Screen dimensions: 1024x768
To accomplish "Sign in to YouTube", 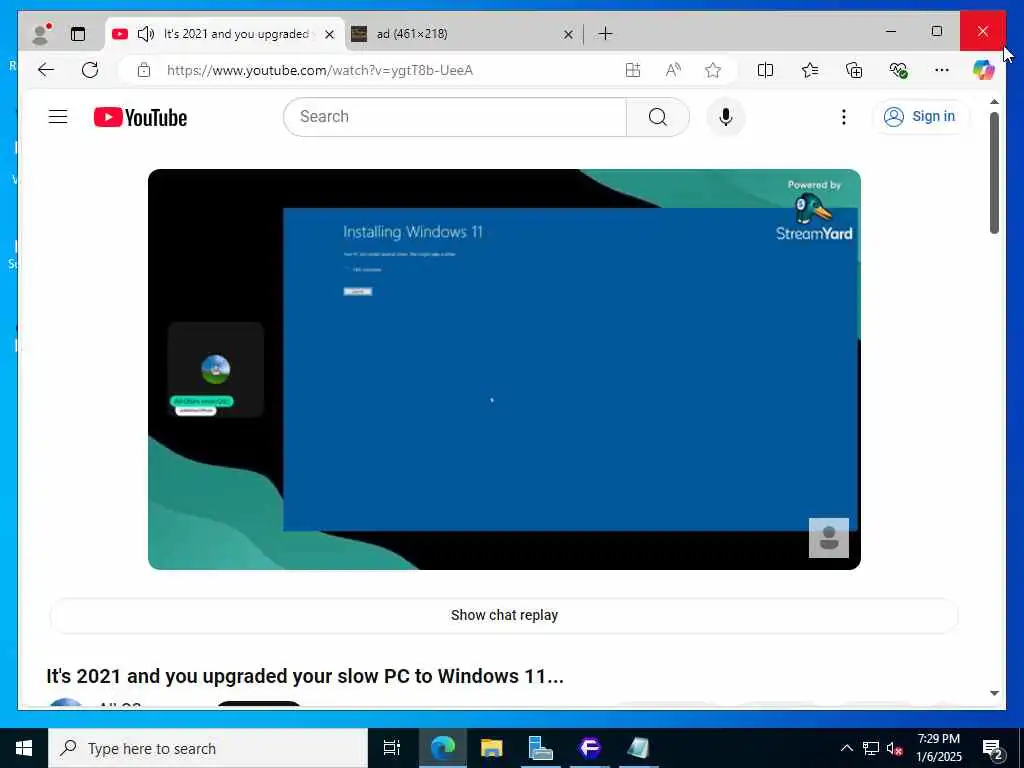I will point(920,117).
